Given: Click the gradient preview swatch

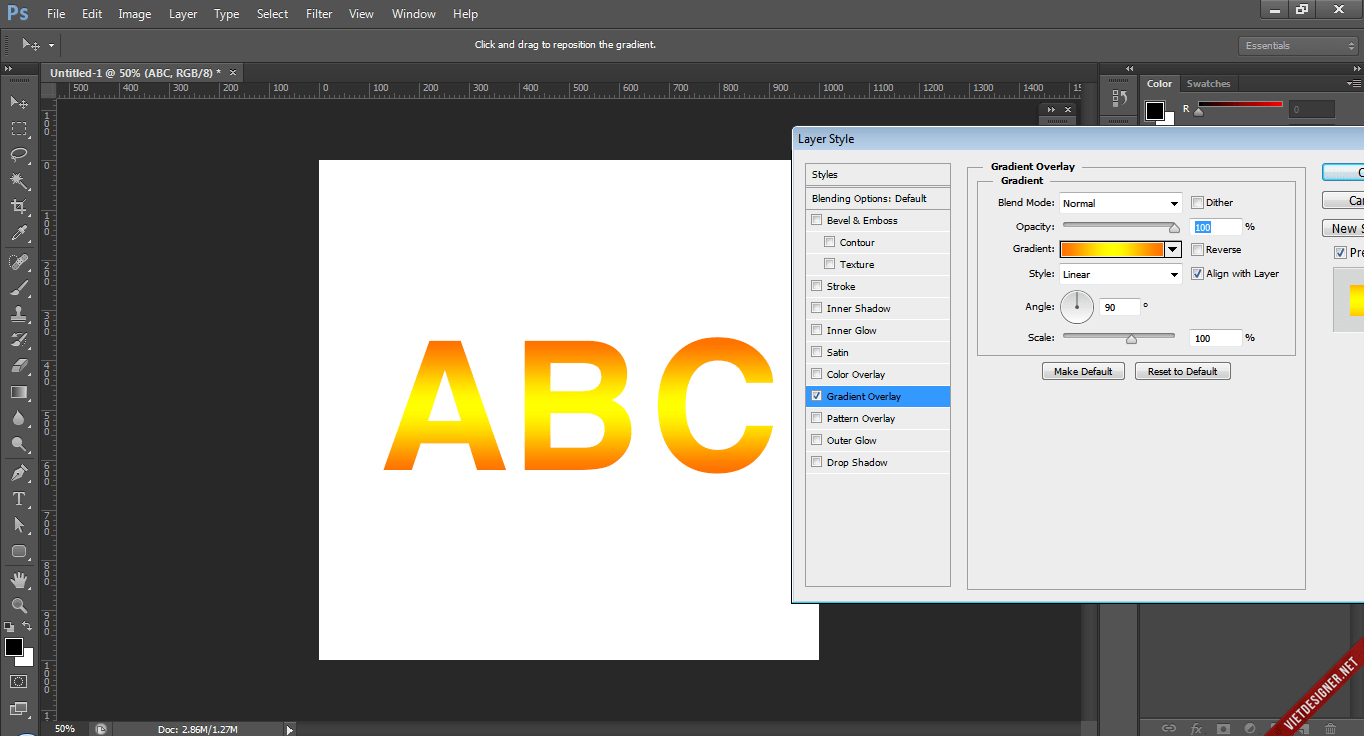Looking at the screenshot, I should pos(1112,250).
